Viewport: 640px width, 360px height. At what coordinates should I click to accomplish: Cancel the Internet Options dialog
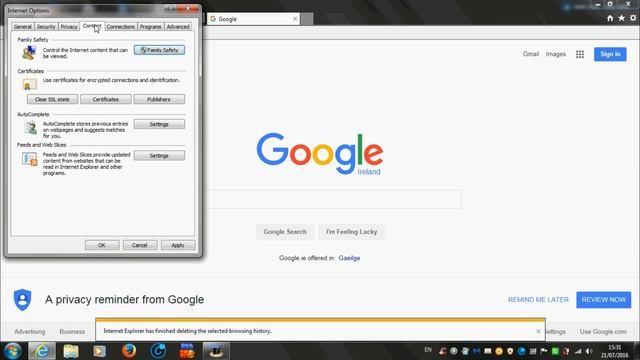tap(140, 245)
